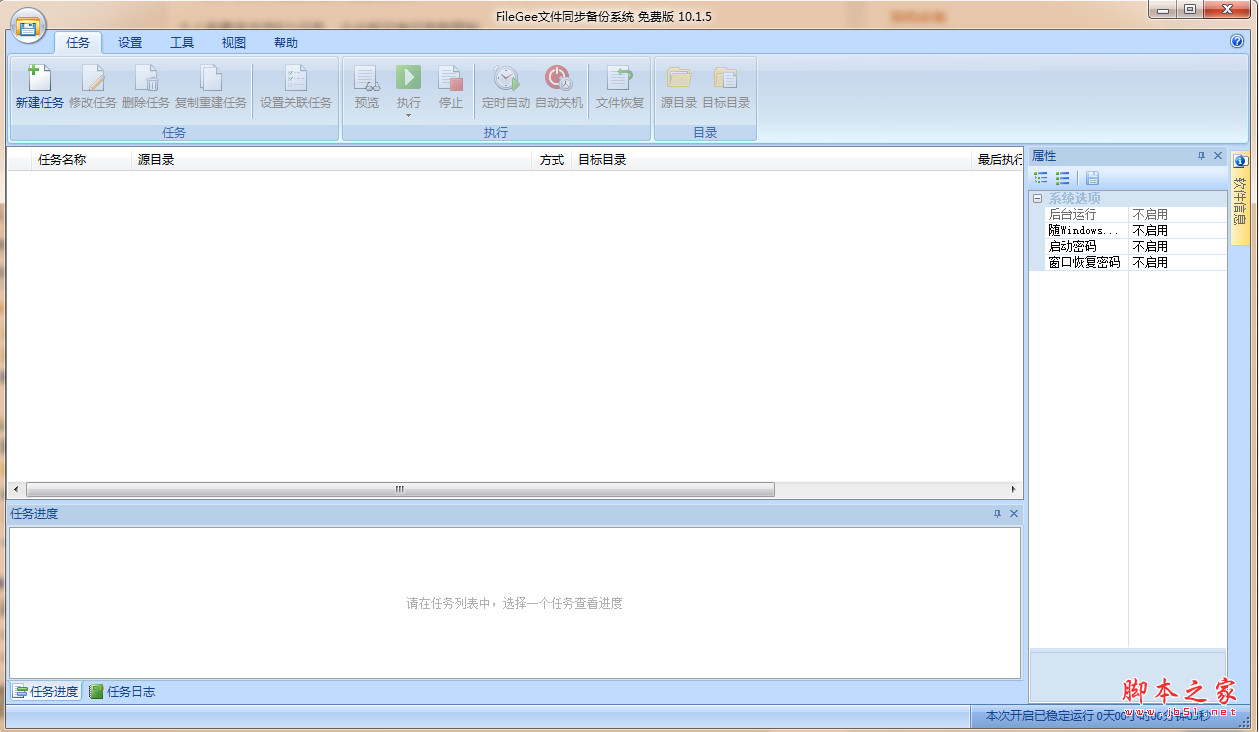Image resolution: width=1259 pixels, height=732 pixels.
Task: Close the 任务进度 panel
Action: click(x=1014, y=514)
